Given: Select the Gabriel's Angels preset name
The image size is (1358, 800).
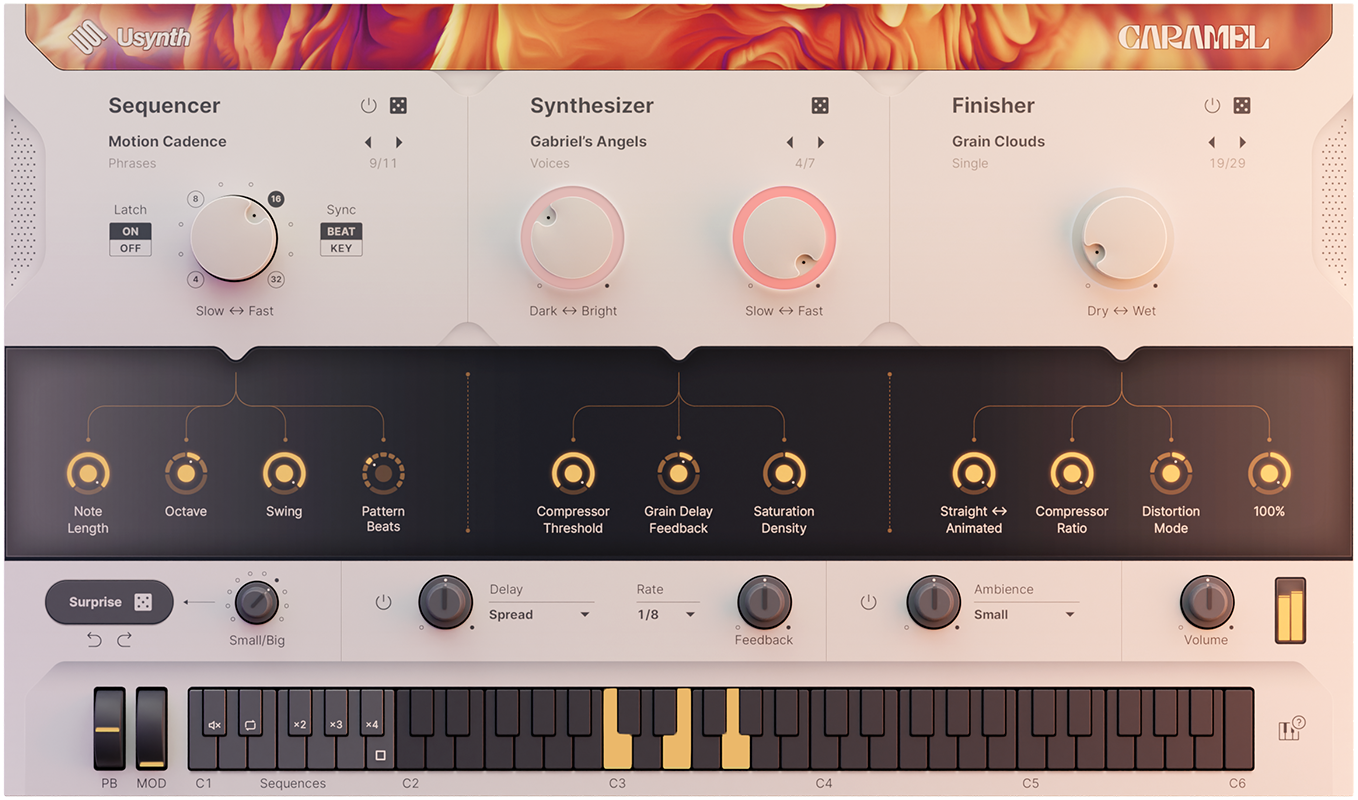Looking at the screenshot, I should 588,141.
